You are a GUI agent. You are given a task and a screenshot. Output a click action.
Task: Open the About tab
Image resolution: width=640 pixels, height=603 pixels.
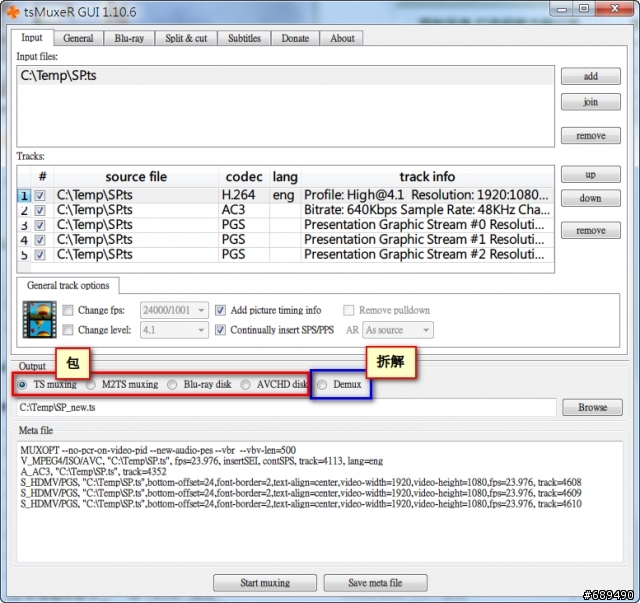tap(342, 38)
